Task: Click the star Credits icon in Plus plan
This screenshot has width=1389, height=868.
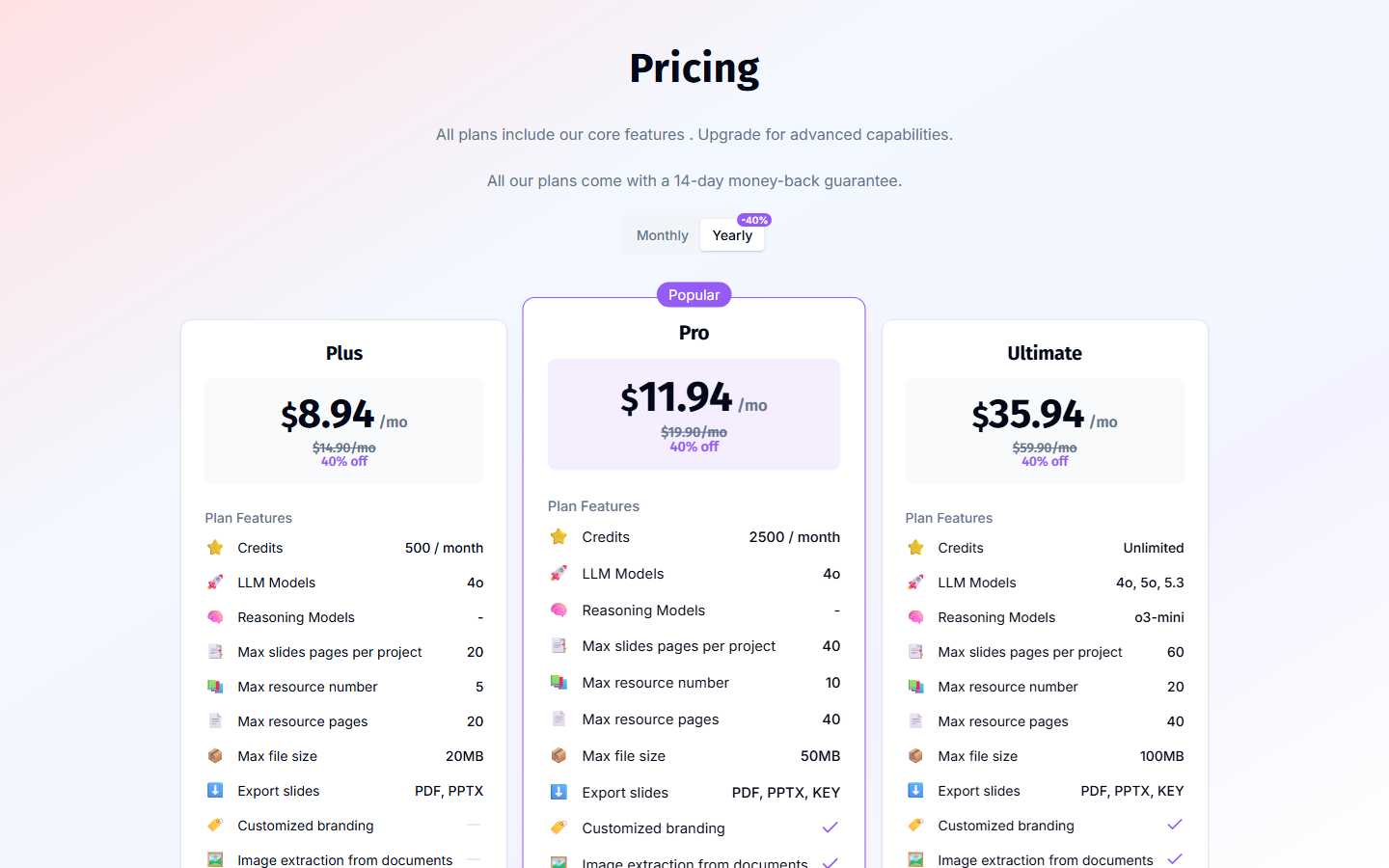Action: tap(215, 548)
